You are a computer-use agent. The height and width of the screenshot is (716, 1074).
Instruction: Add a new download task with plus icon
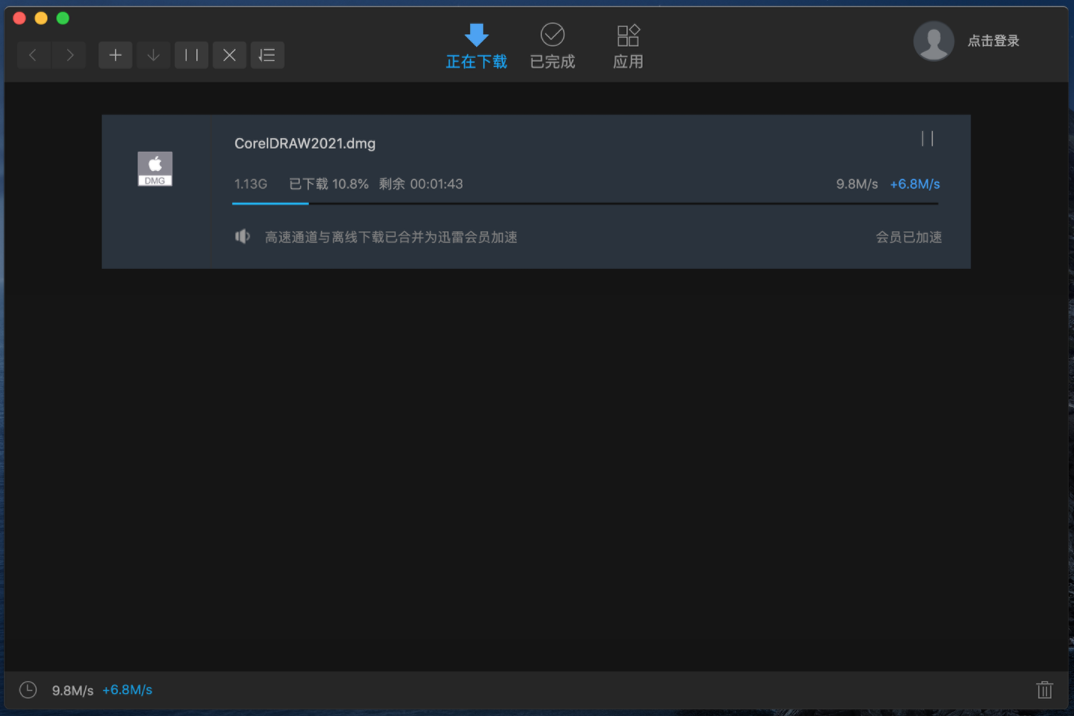(115, 55)
